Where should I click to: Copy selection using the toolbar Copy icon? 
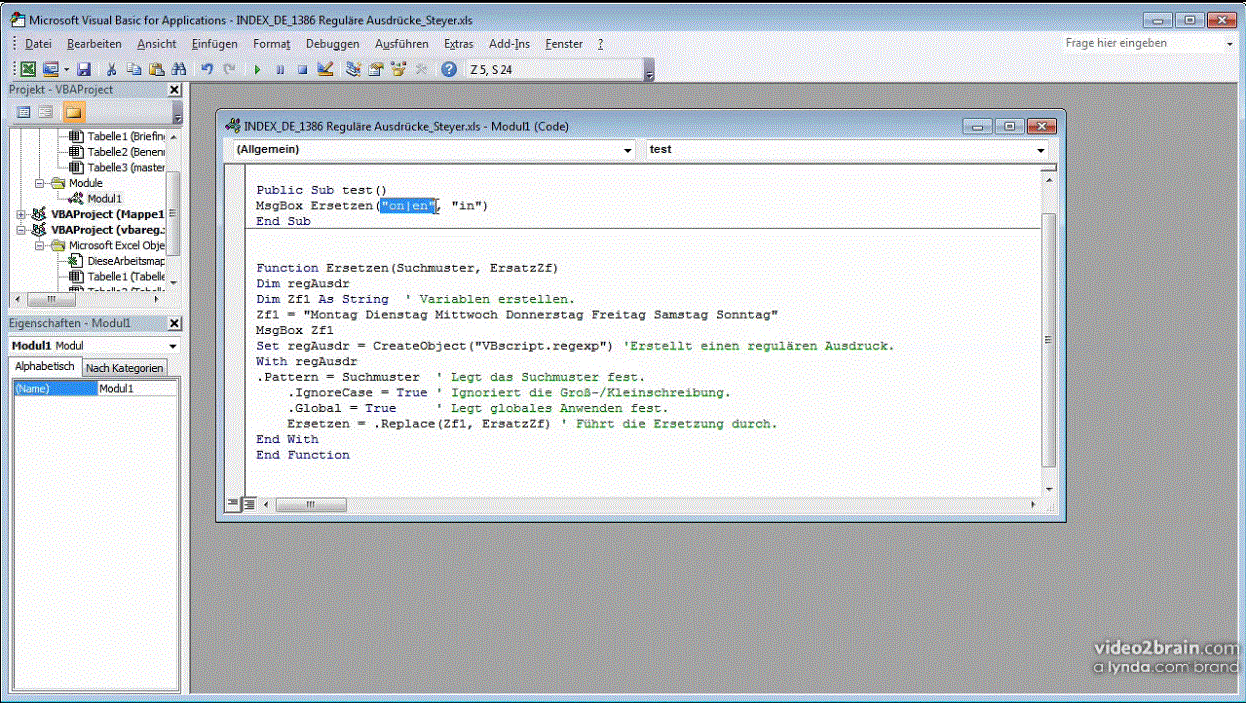pyautogui.click(x=134, y=69)
